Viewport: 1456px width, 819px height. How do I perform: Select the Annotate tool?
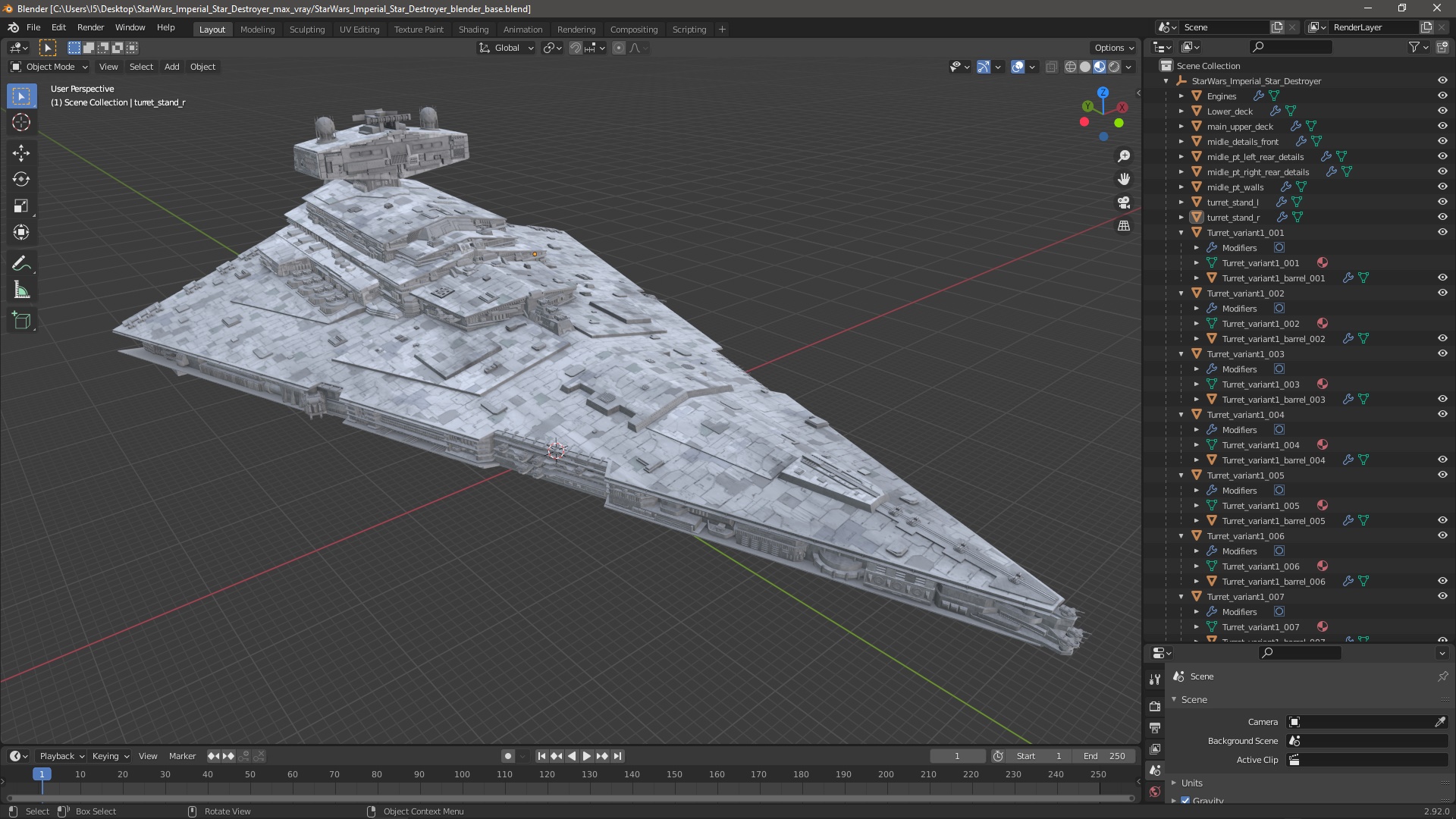(21, 264)
